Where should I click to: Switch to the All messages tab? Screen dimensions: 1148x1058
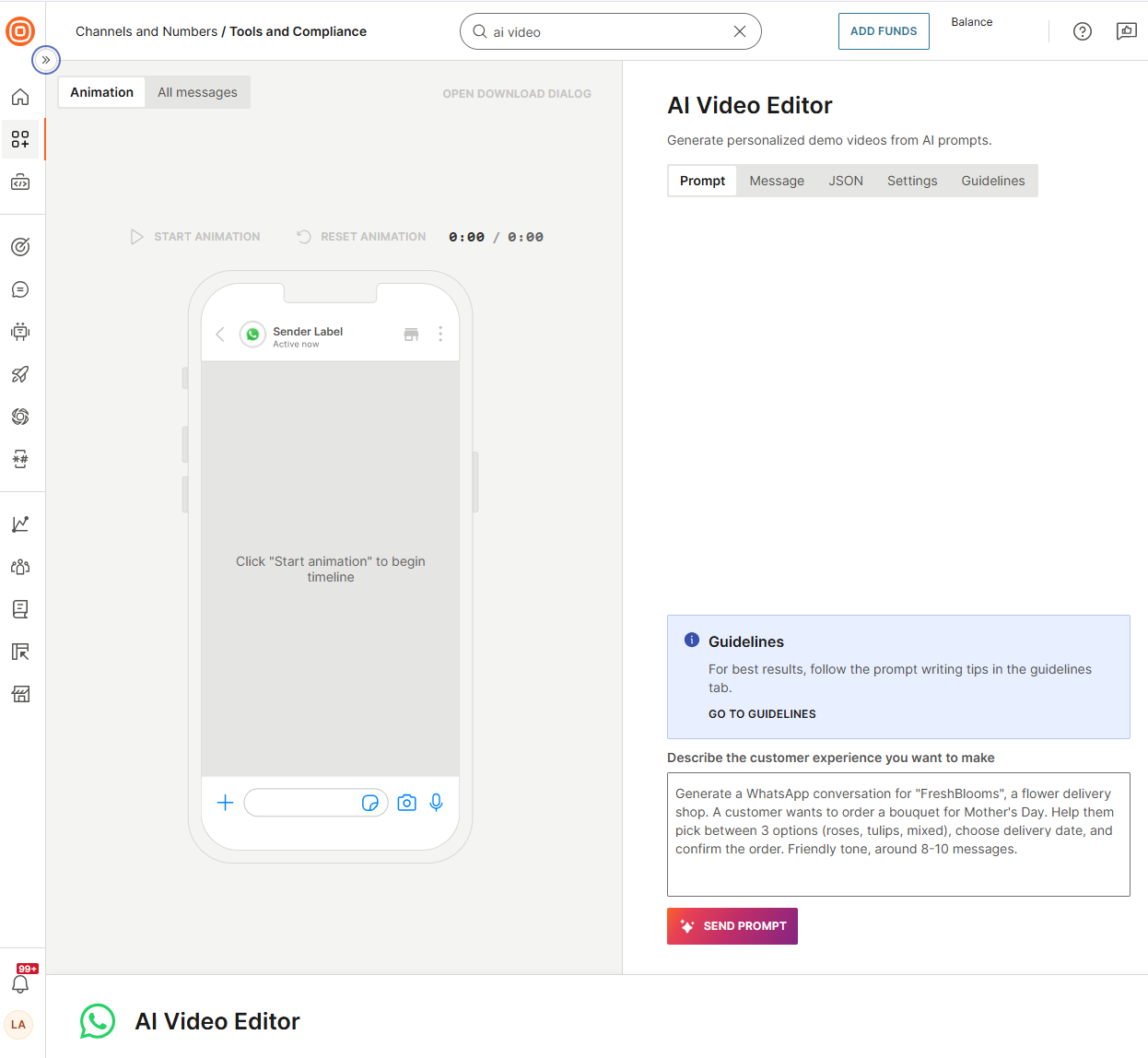pyautogui.click(x=197, y=92)
